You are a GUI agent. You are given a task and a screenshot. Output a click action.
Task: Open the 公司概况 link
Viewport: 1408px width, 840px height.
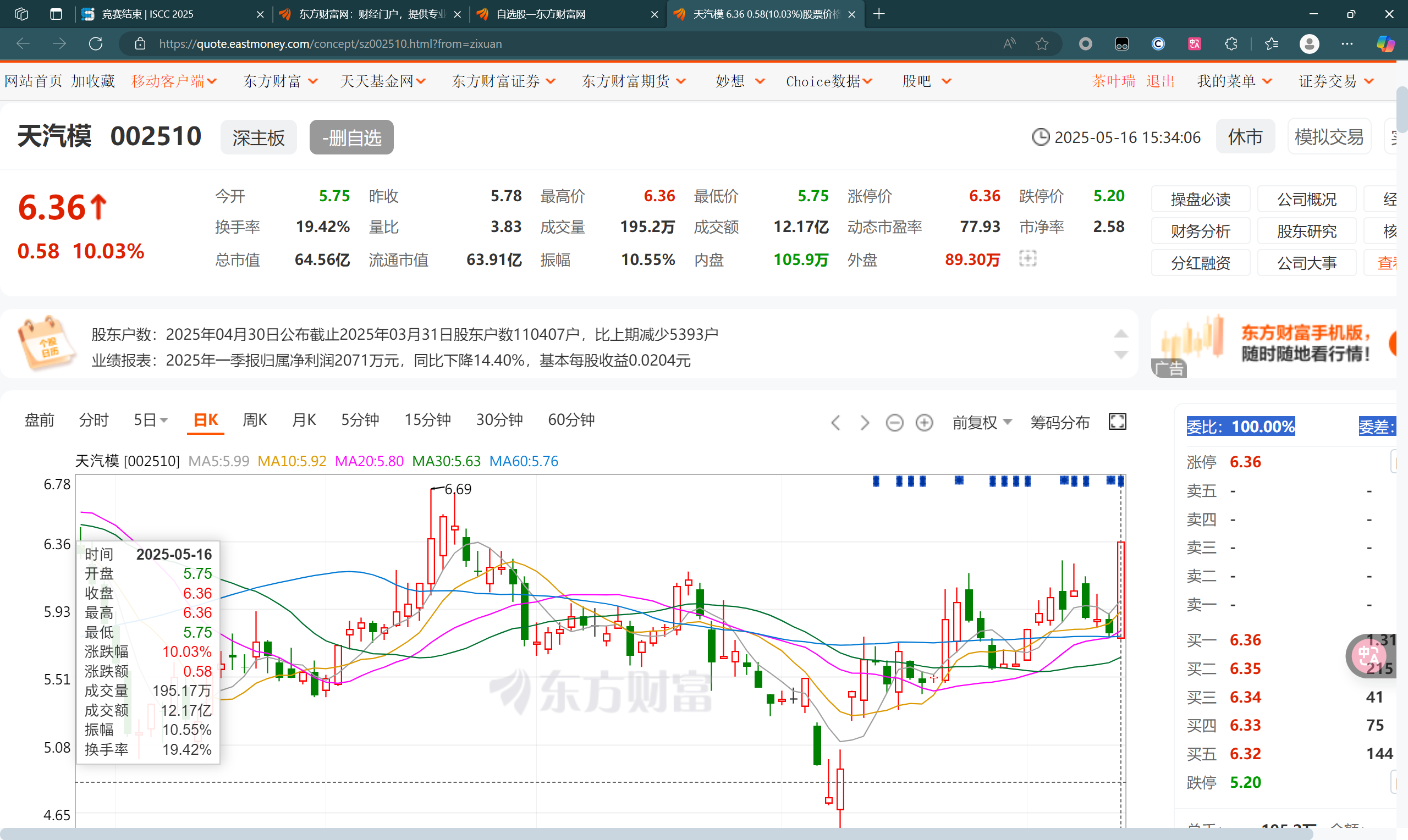coord(1306,199)
